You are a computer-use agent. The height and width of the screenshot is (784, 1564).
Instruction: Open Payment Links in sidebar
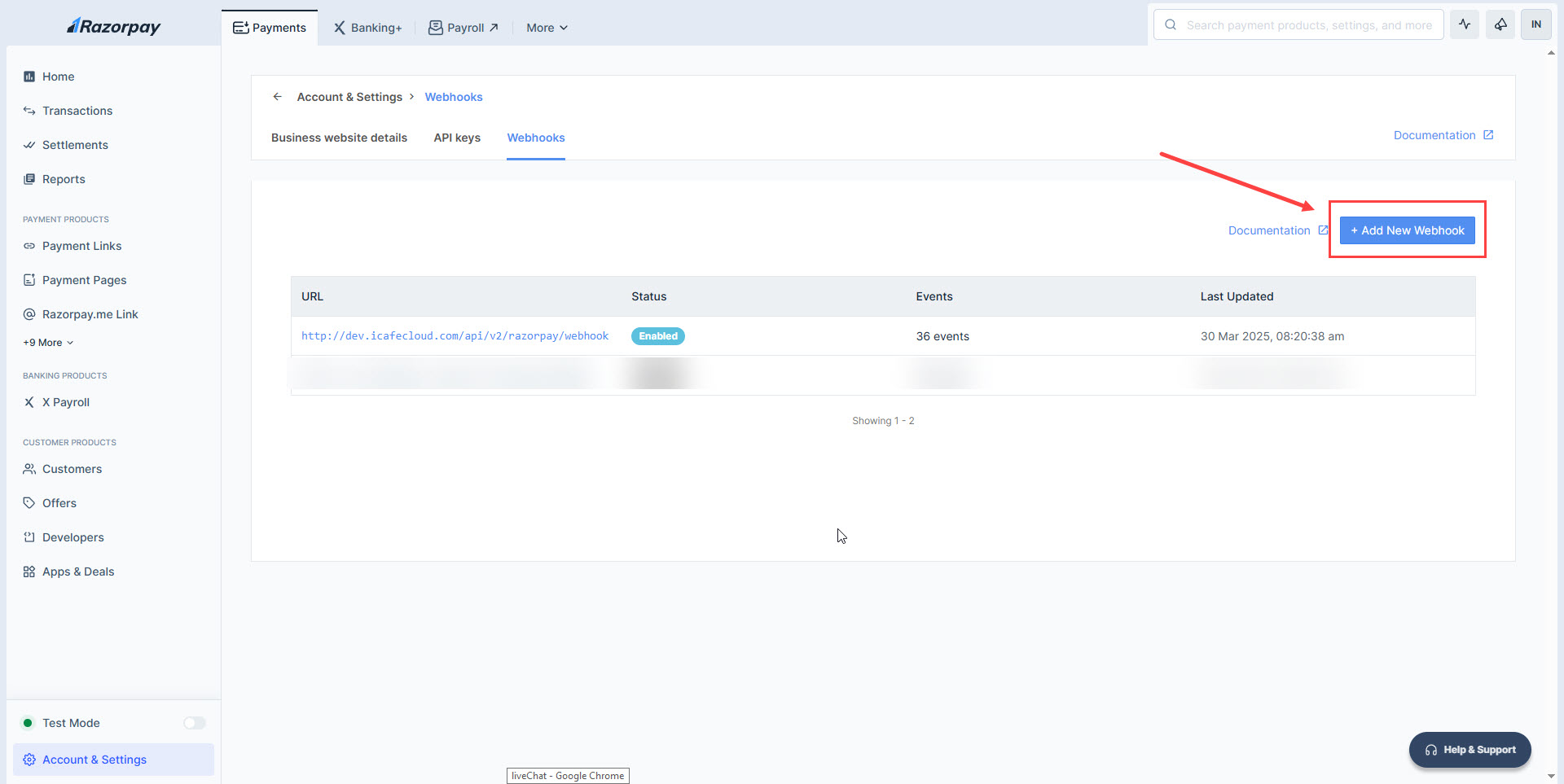pos(81,246)
